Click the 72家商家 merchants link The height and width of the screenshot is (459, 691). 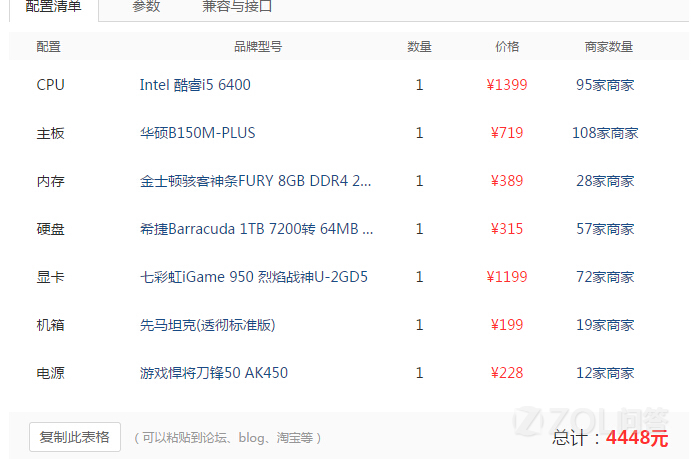point(605,277)
